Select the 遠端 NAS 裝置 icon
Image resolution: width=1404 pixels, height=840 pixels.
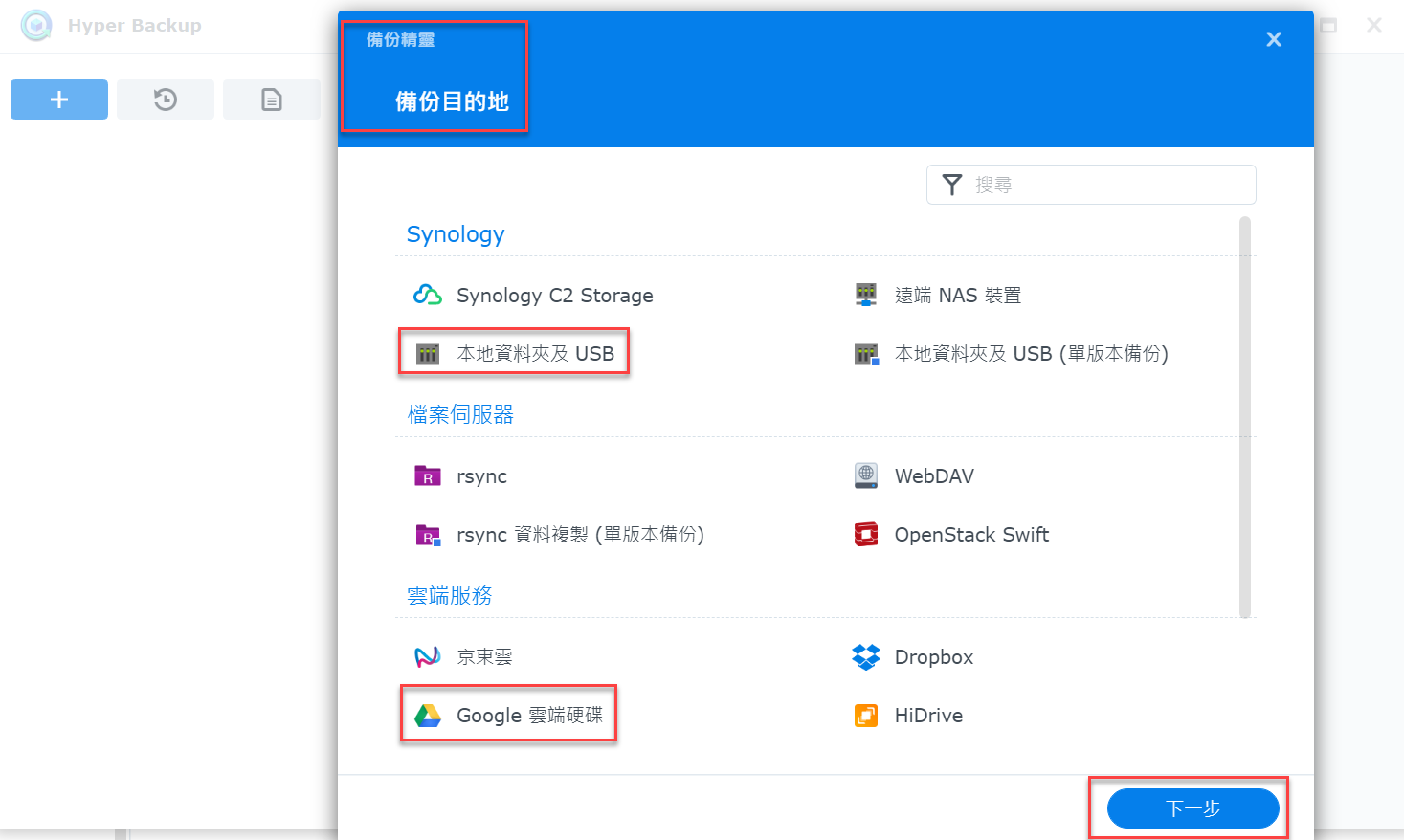[x=866, y=296]
